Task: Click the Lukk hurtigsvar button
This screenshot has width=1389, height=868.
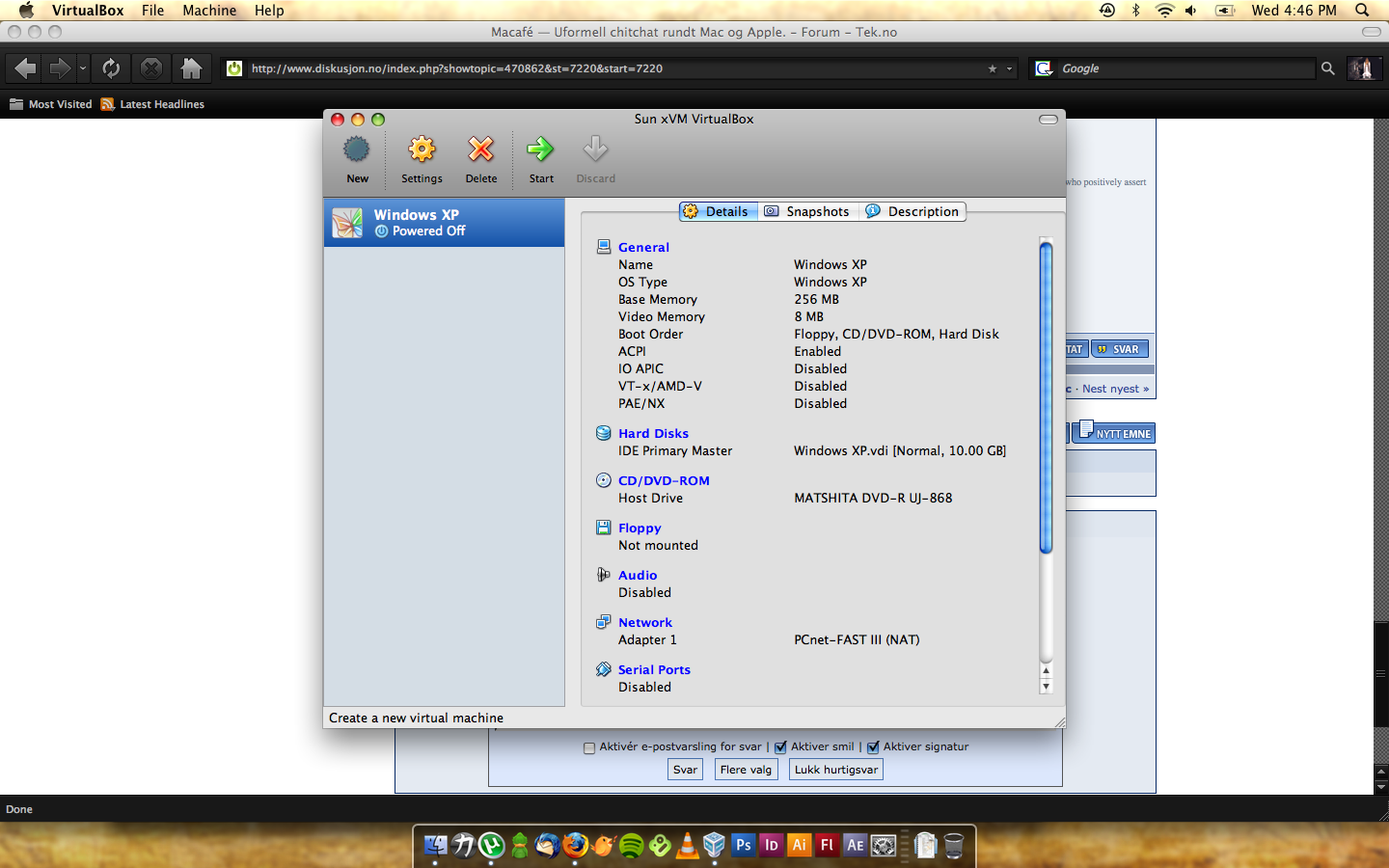Action: tap(836, 770)
